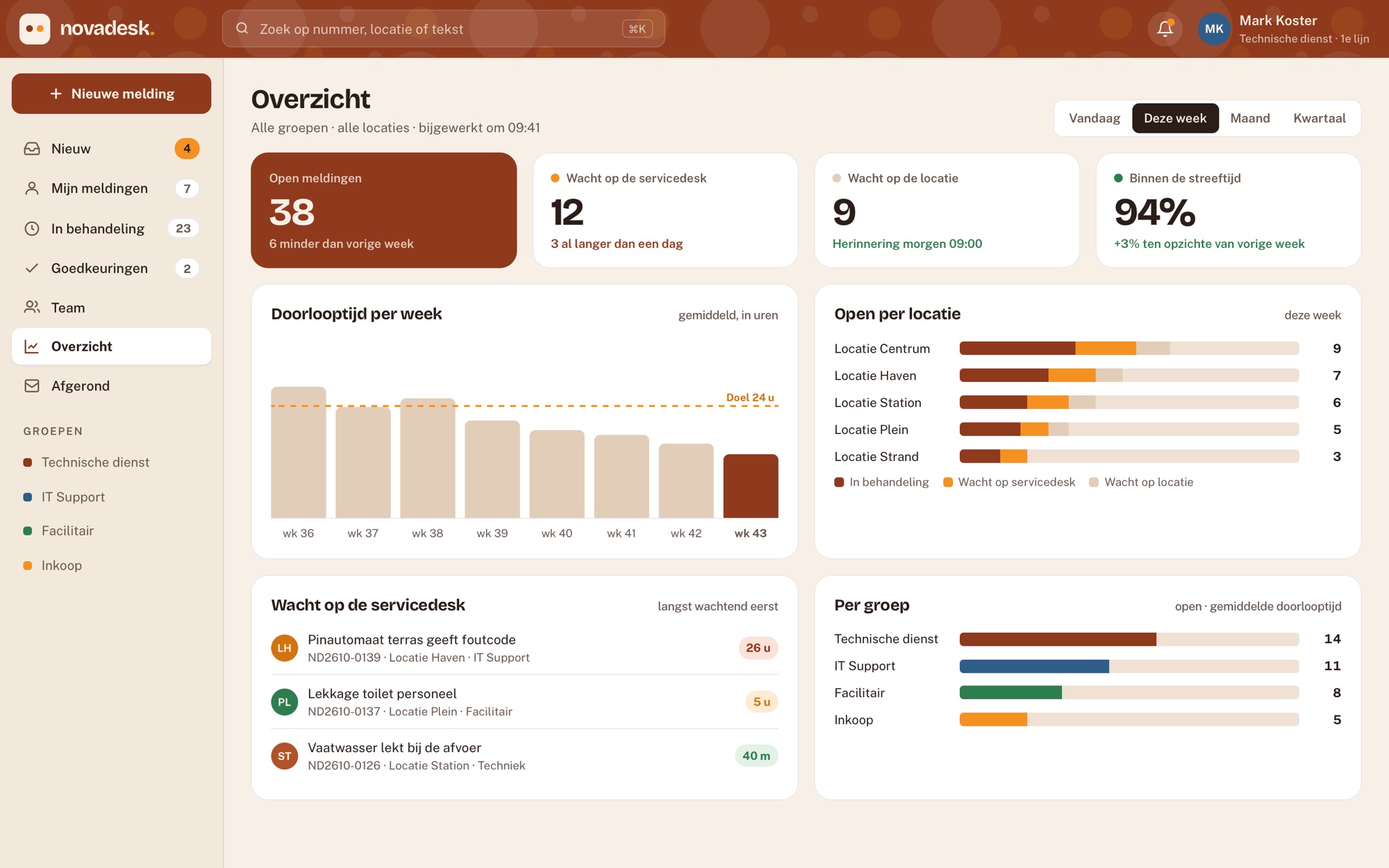1389x868 pixels.
Task: Click the novadesk logo icon
Action: click(35, 28)
